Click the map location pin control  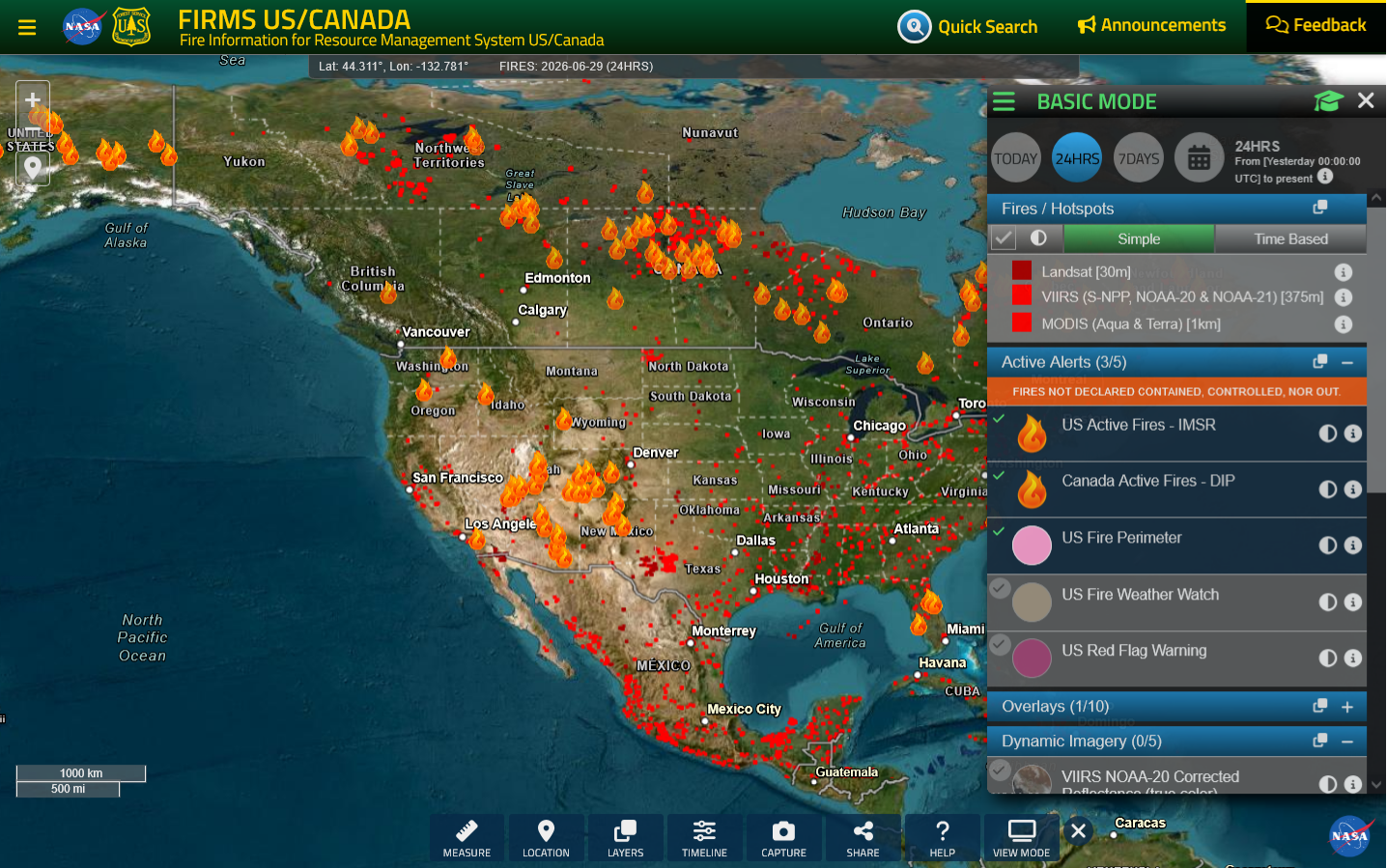[x=33, y=167]
